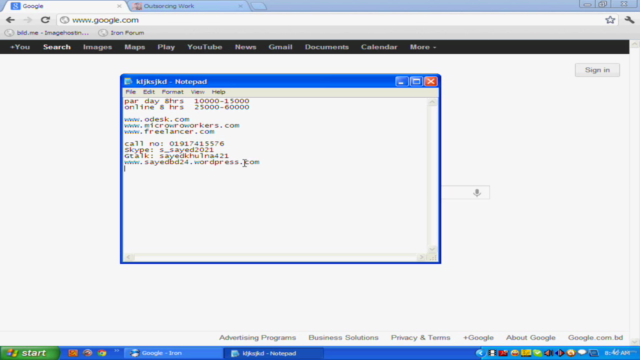This screenshot has height=360, width=640.
Task: Open About Google footer link
Action: (x=531, y=338)
